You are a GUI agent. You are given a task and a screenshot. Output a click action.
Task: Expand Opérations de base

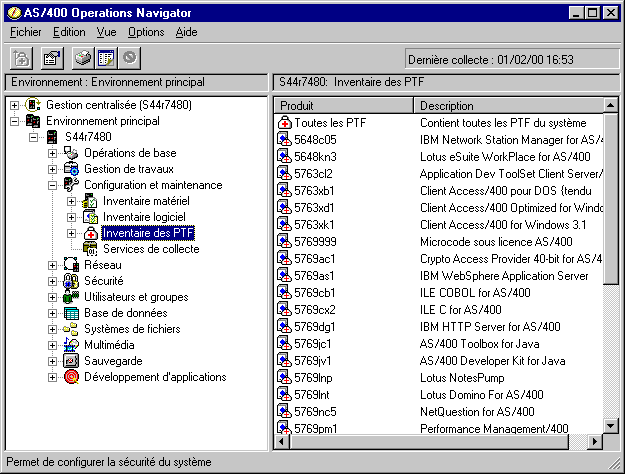(x=52, y=153)
